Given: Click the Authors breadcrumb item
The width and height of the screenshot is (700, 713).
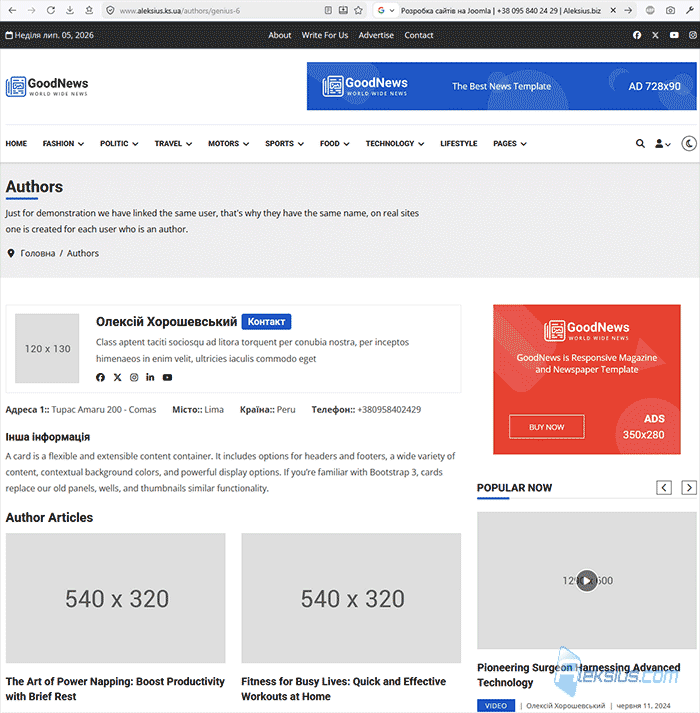Looking at the screenshot, I should pos(83,253).
